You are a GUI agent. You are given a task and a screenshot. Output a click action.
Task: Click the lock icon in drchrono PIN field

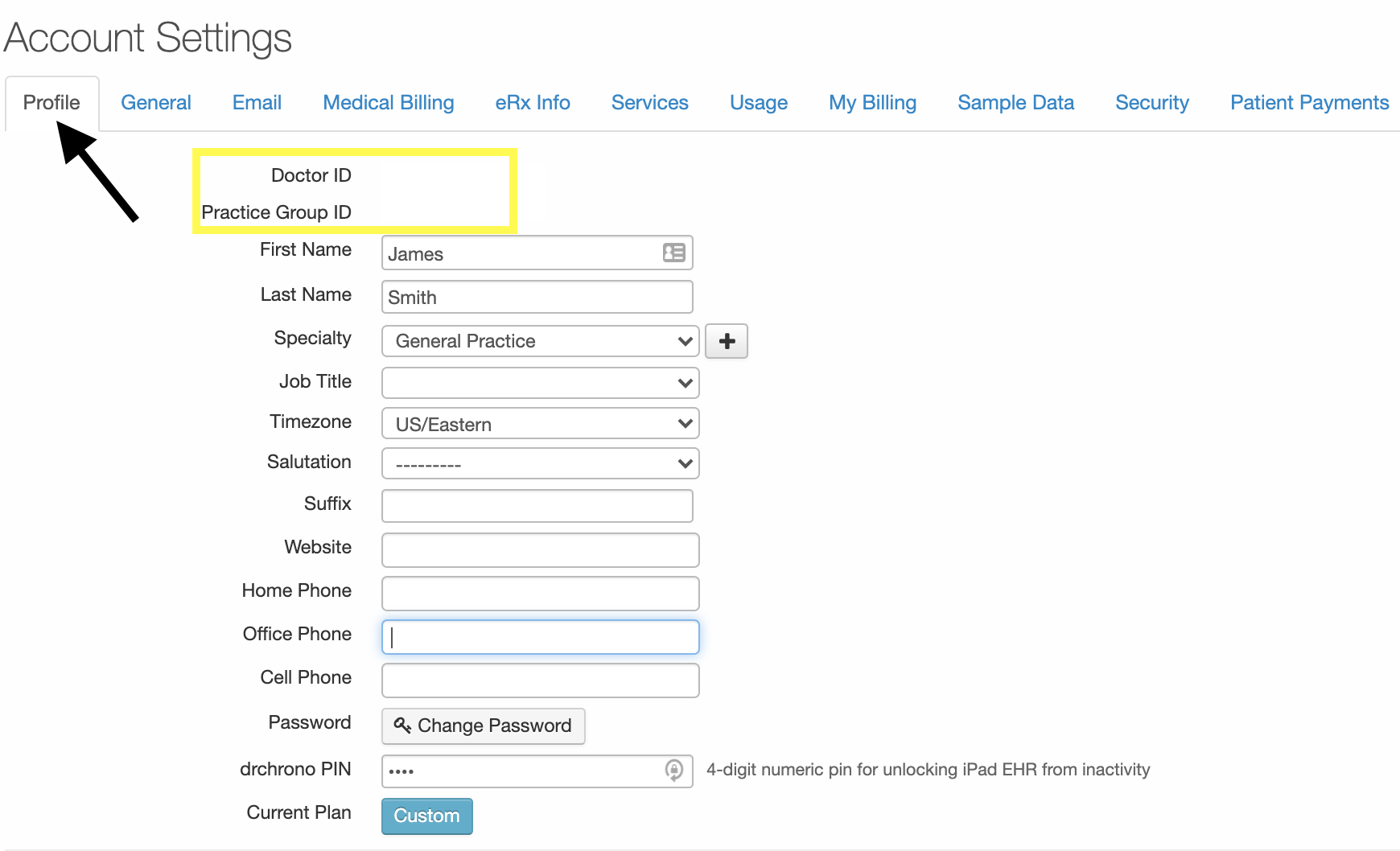pos(674,770)
